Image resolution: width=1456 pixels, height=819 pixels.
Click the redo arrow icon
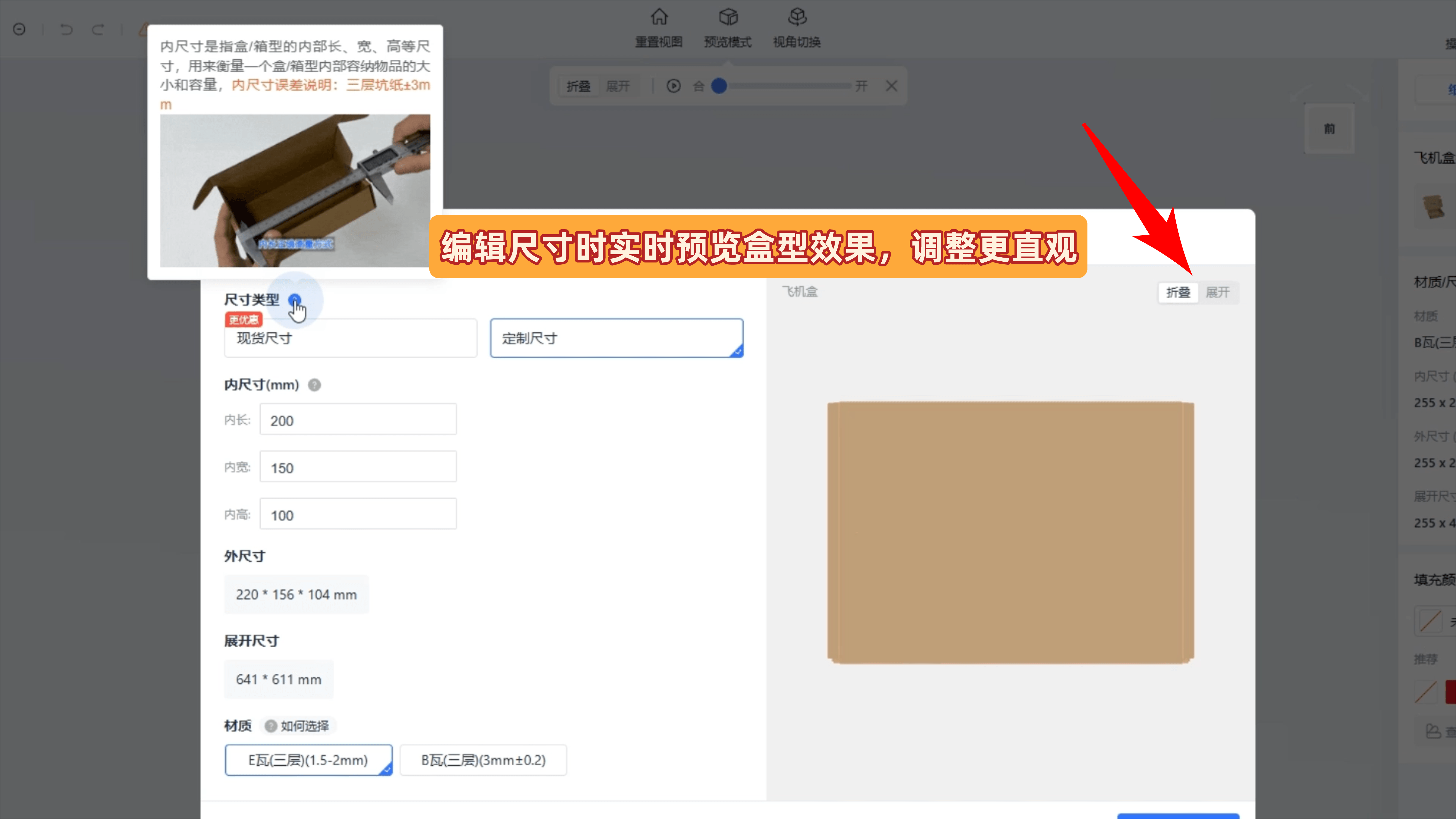98,29
